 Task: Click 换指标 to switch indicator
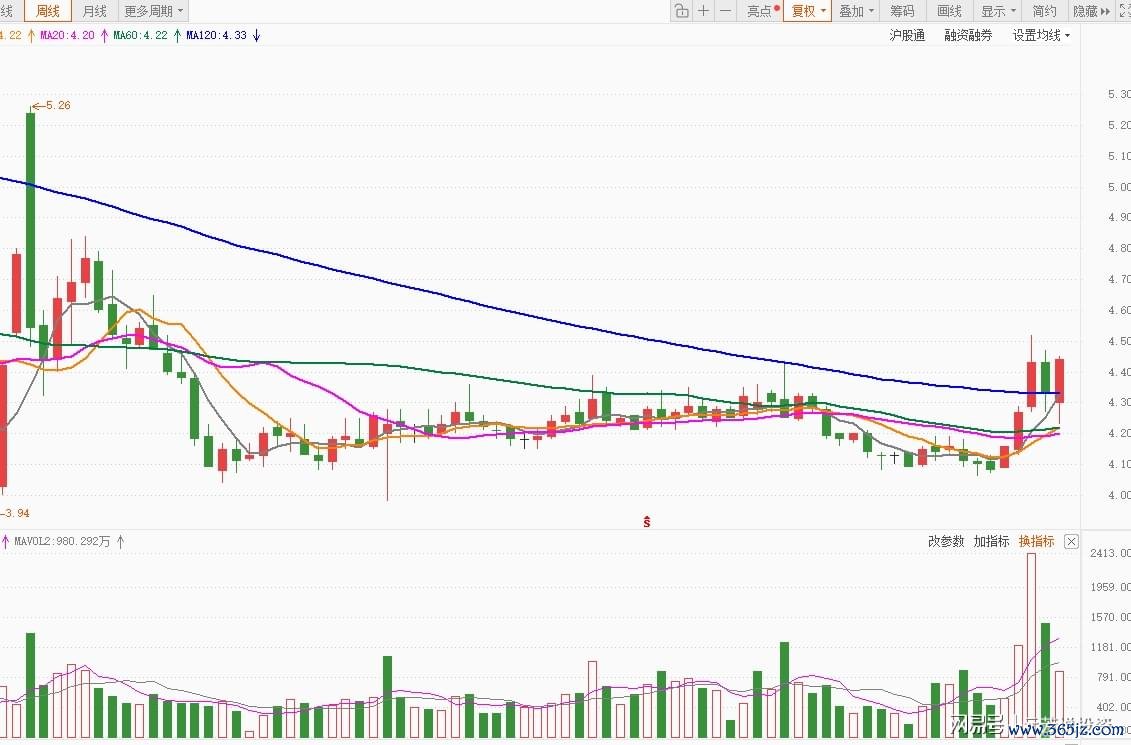point(1037,541)
